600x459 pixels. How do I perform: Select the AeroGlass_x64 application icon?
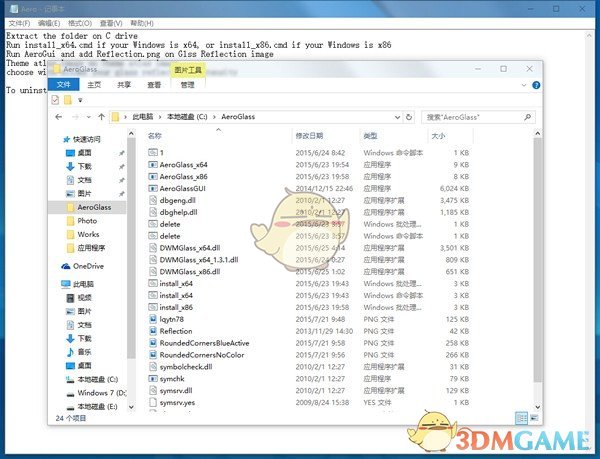(153, 165)
